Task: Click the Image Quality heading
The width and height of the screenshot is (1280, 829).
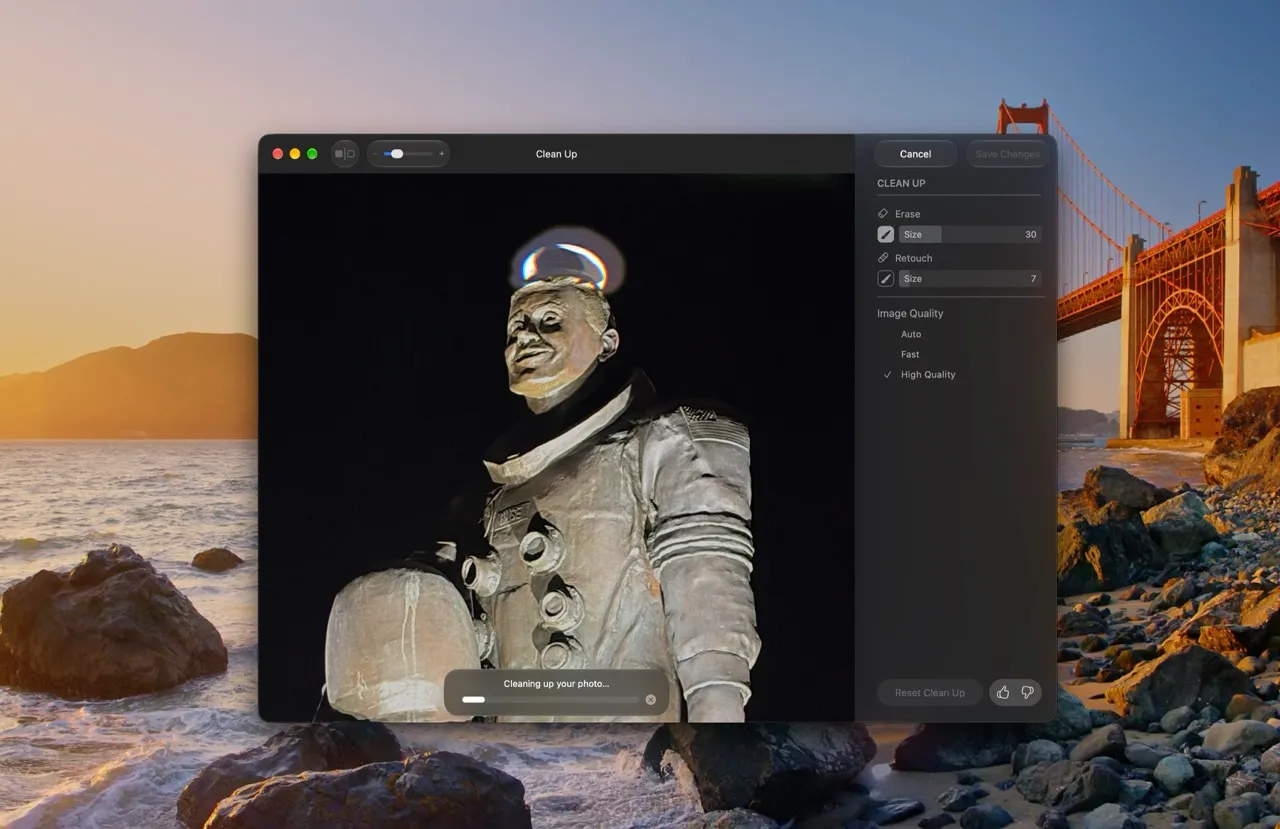Action: (910, 313)
